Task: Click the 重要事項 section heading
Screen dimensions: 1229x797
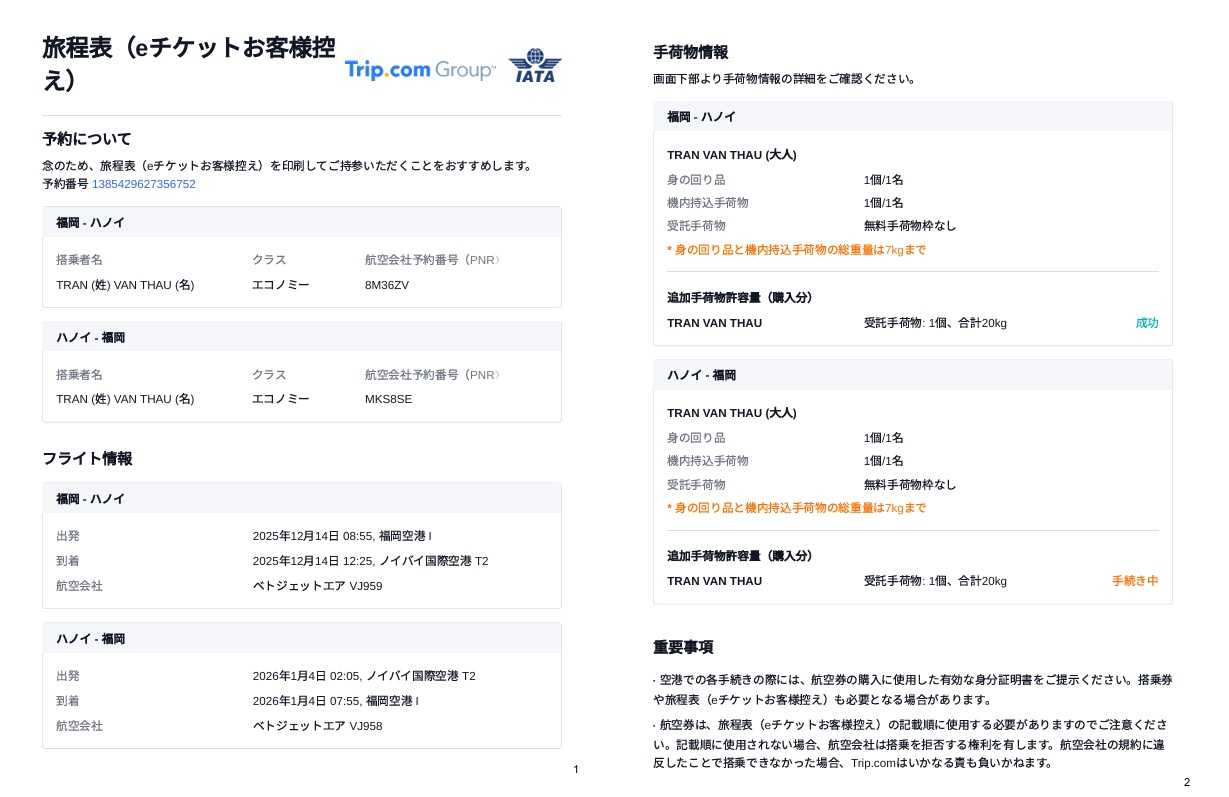Action: click(683, 647)
